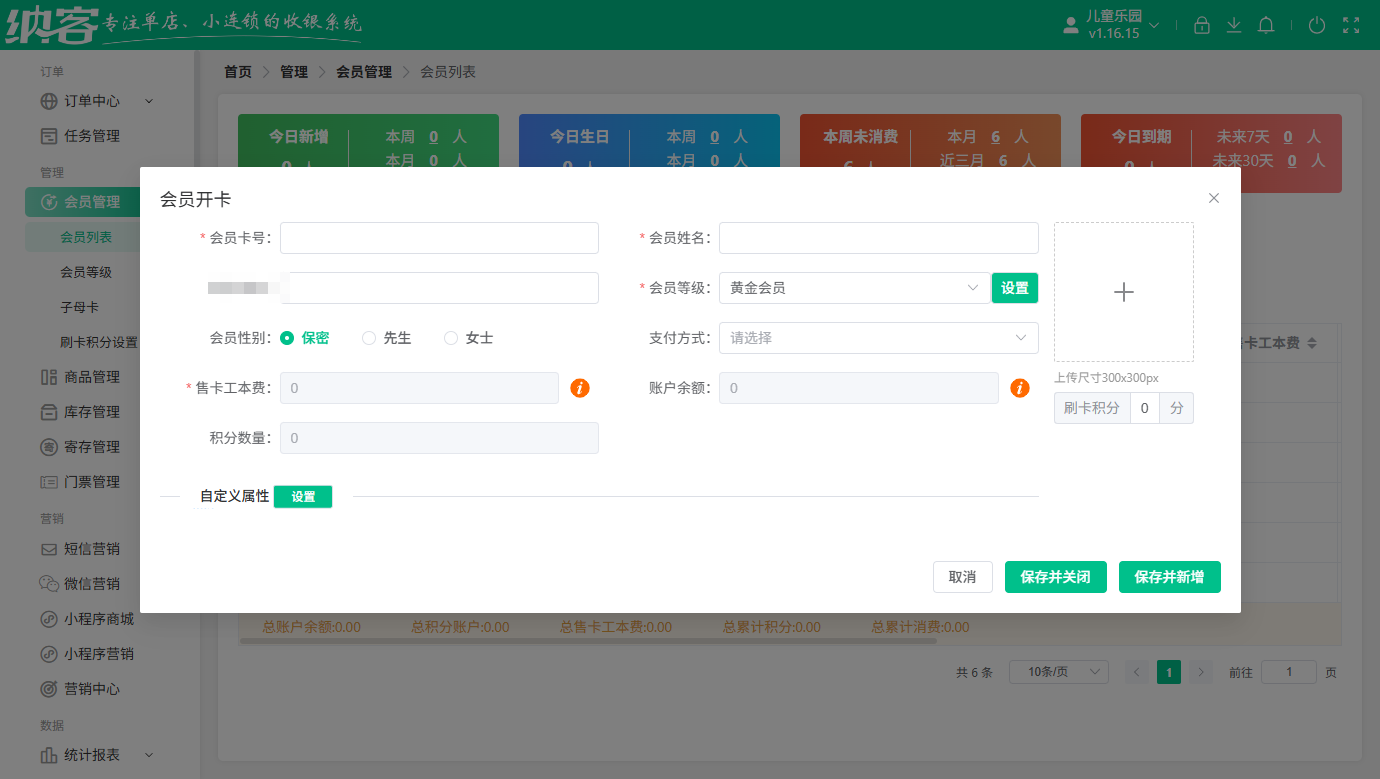
Task: Click the 保存并关闭 save and close button
Action: point(1055,577)
